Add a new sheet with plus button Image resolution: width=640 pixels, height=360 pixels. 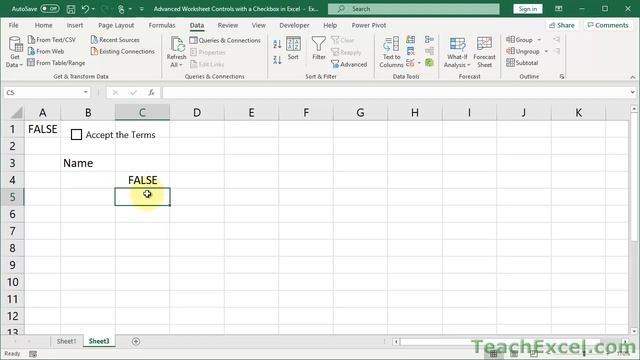point(136,341)
